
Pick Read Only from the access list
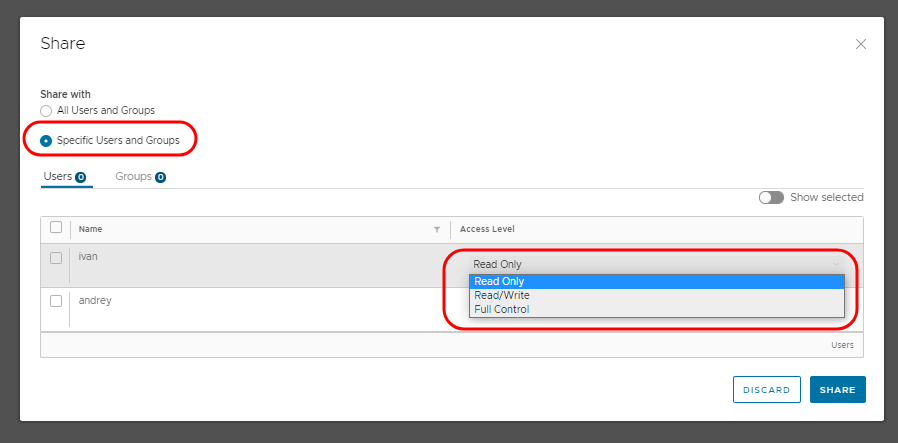point(656,281)
